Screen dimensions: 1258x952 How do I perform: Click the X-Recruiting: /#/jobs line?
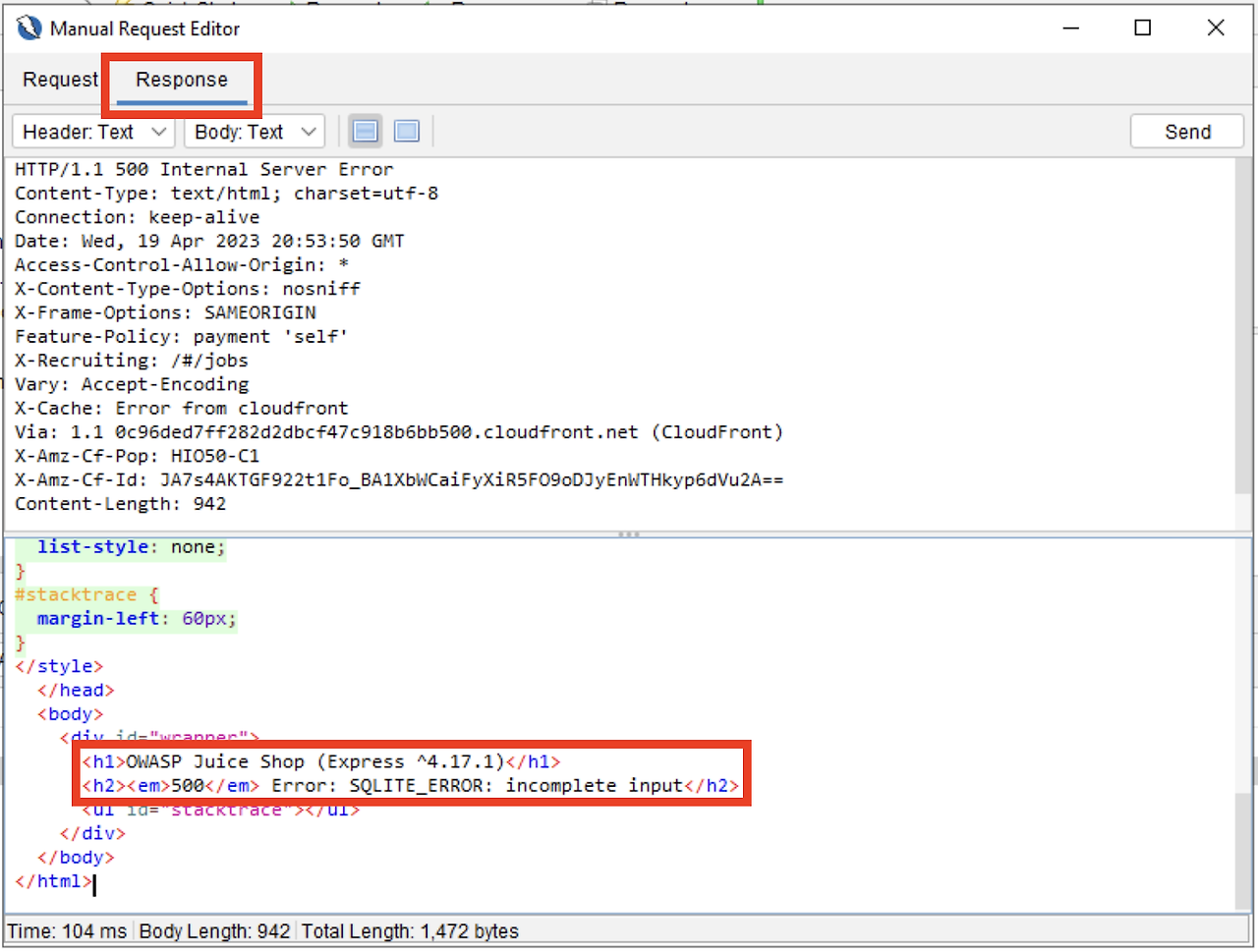pos(131,361)
